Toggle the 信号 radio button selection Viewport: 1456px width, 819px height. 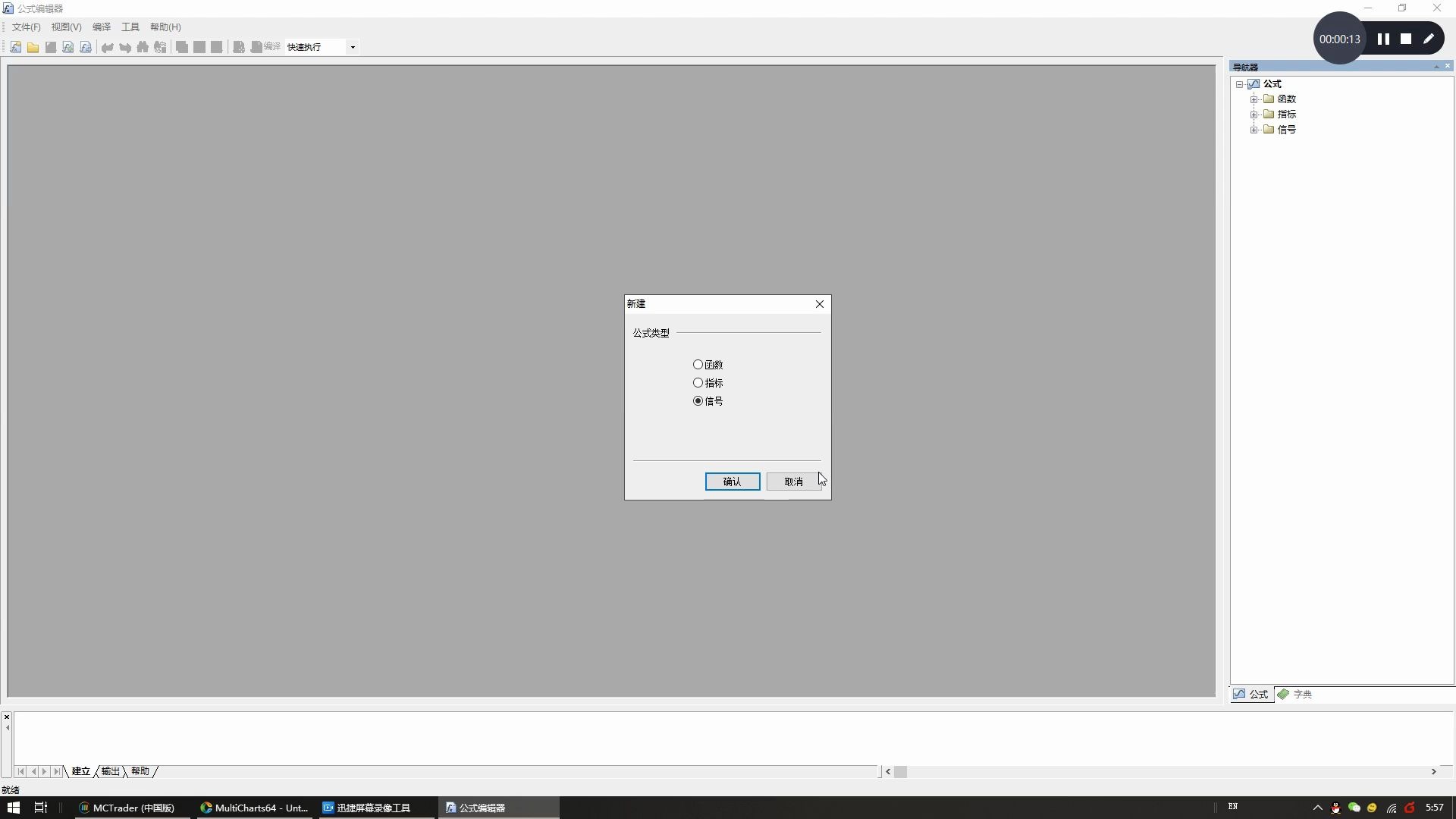[697, 400]
